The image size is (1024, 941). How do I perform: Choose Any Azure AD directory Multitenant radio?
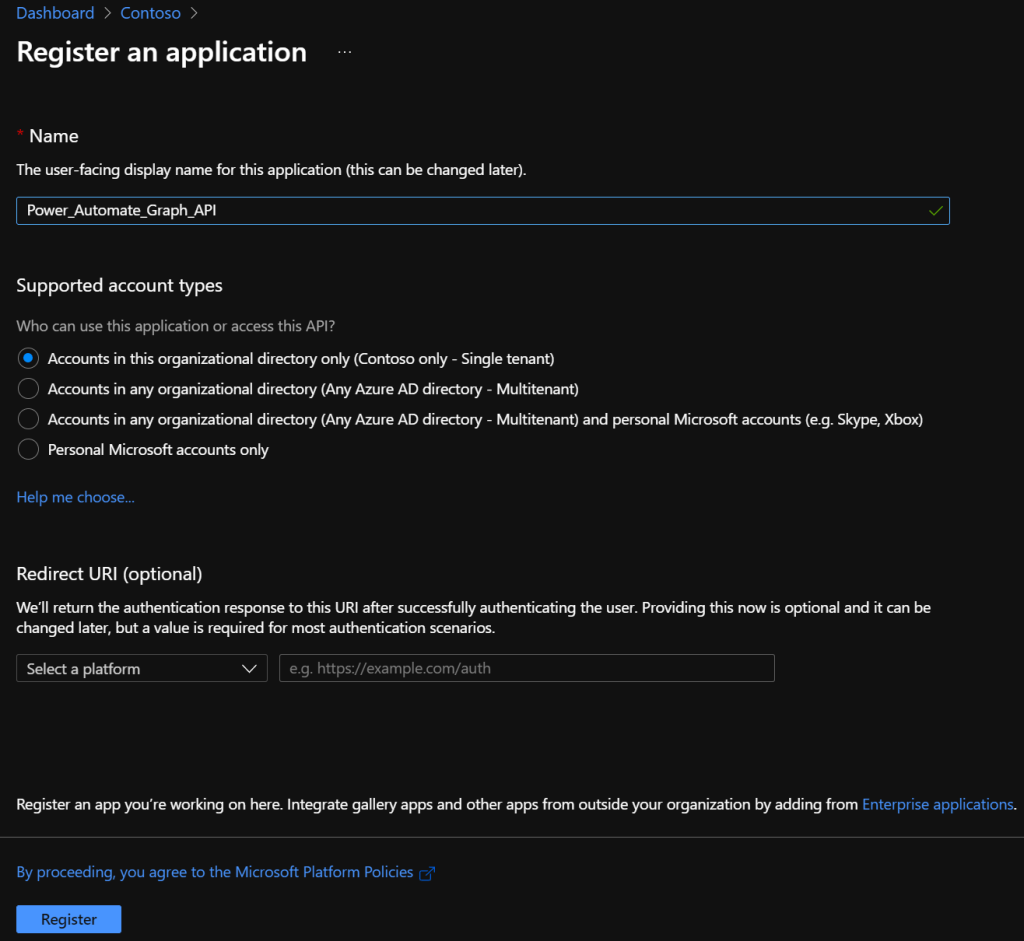point(29,389)
